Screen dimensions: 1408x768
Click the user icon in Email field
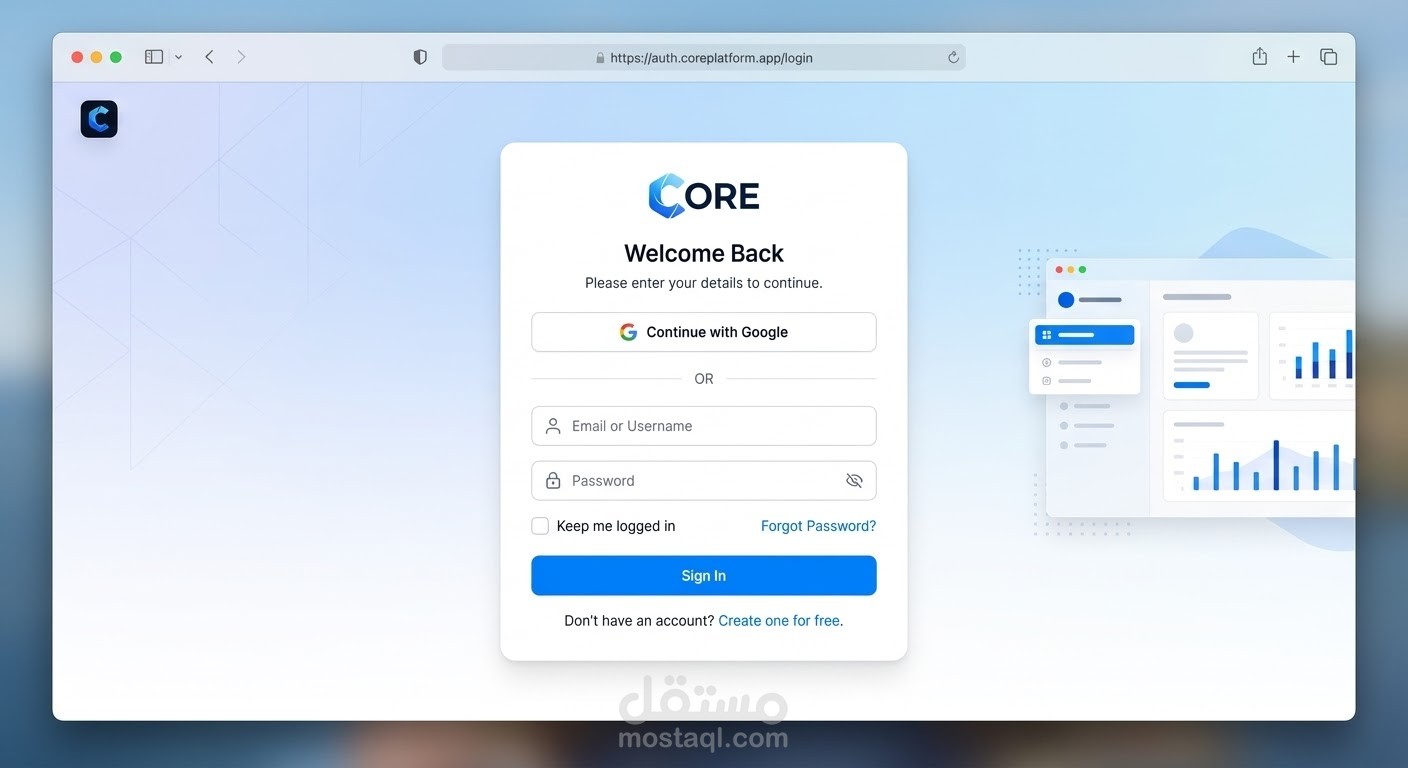tap(553, 426)
